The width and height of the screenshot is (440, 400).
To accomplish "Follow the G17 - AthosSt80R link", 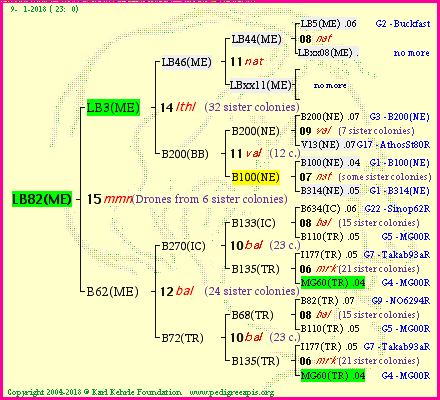I will coord(393,145).
